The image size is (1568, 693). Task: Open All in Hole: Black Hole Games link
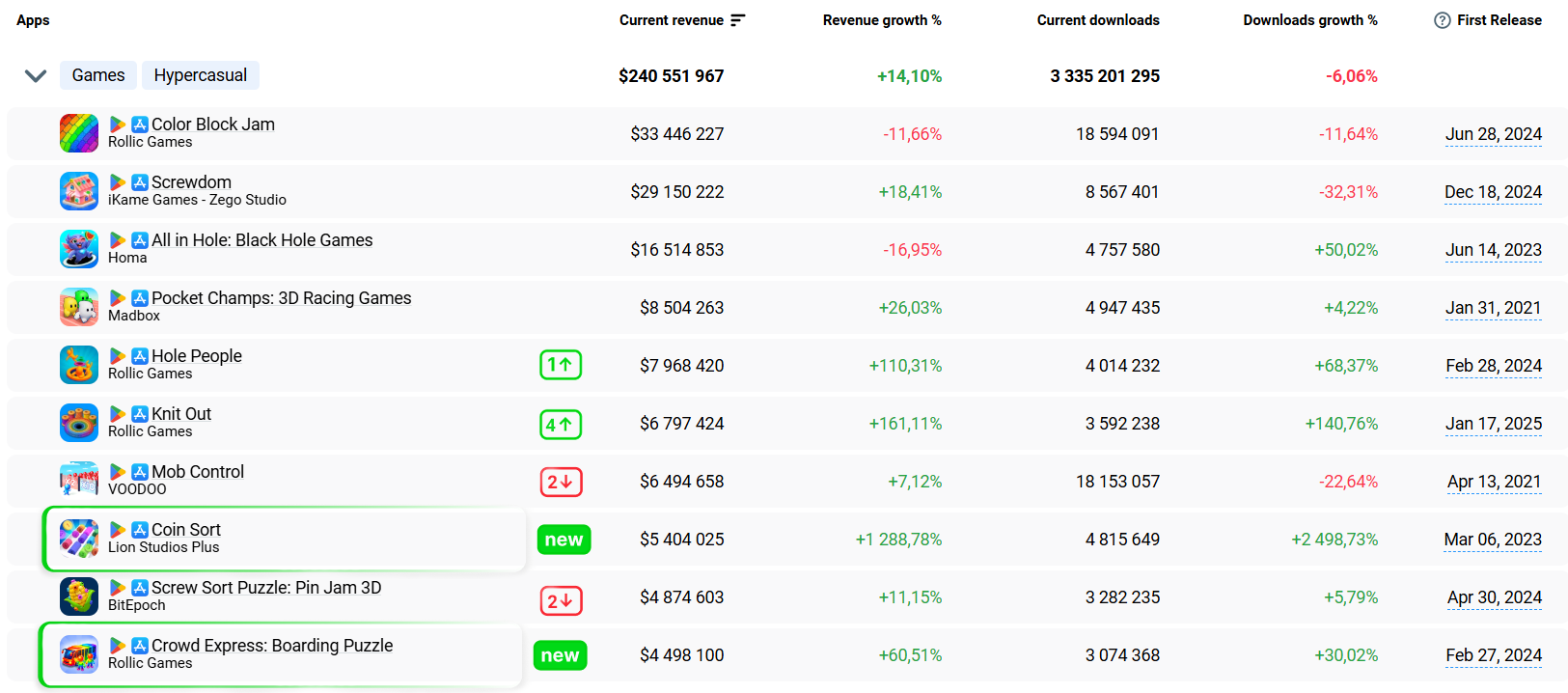[261, 240]
